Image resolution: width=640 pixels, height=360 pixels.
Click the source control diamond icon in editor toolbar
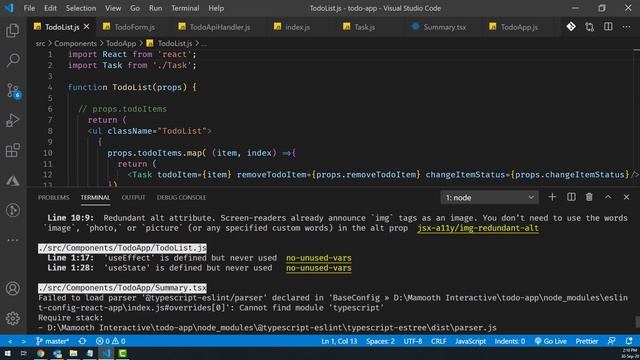(571, 27)
